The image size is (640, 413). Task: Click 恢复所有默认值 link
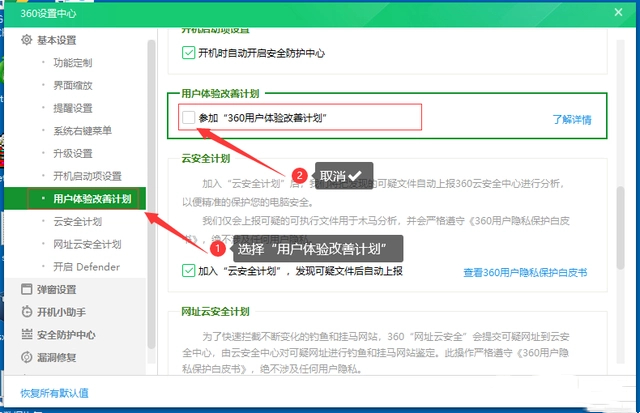click(x=54, y=393)
